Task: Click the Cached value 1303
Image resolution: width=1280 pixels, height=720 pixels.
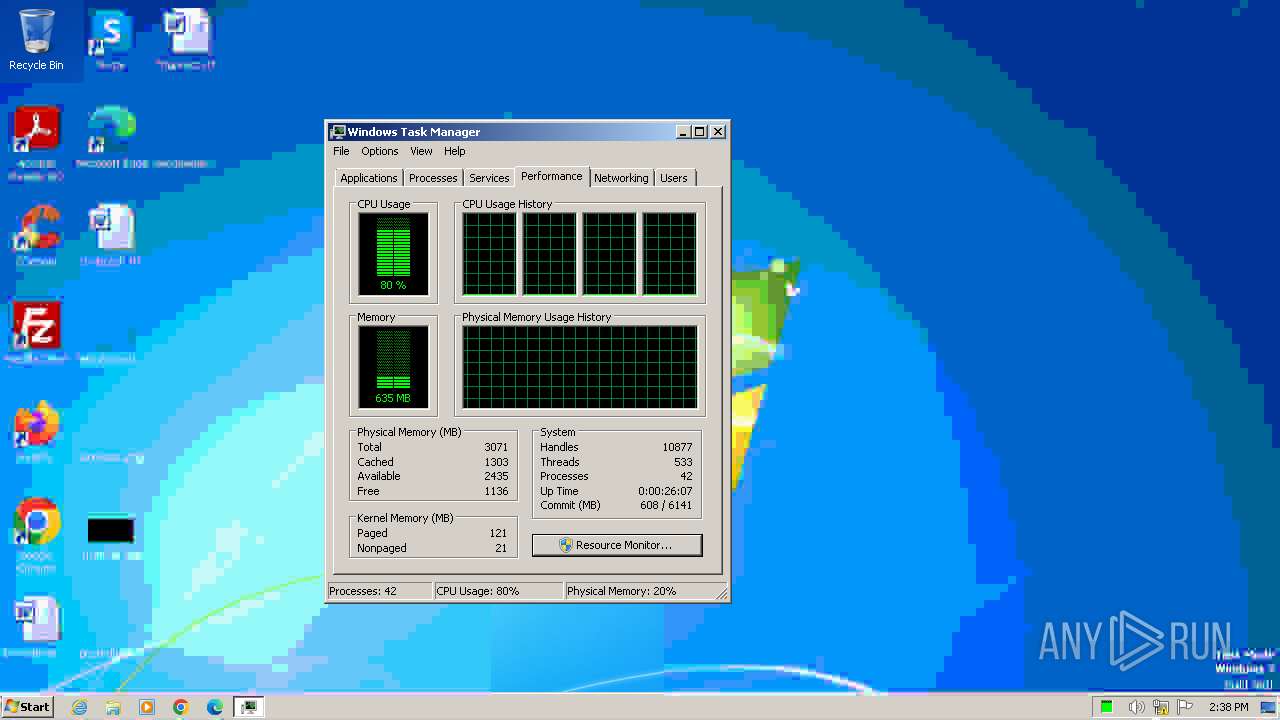Action: pos(496,462)
